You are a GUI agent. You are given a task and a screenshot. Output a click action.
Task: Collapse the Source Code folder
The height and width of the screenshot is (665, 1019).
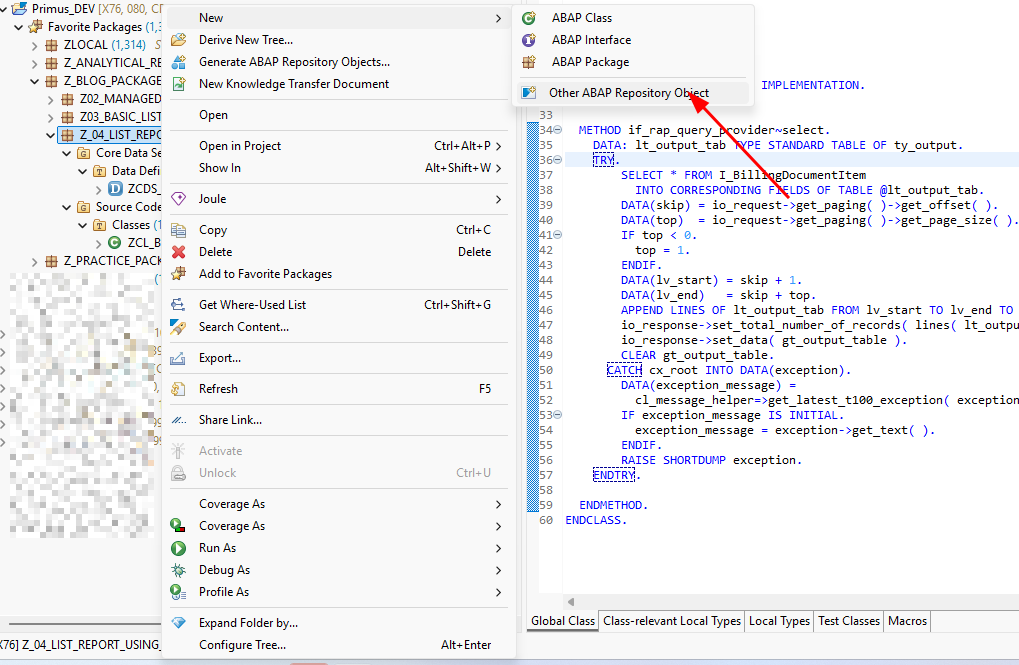pos(66,207)
